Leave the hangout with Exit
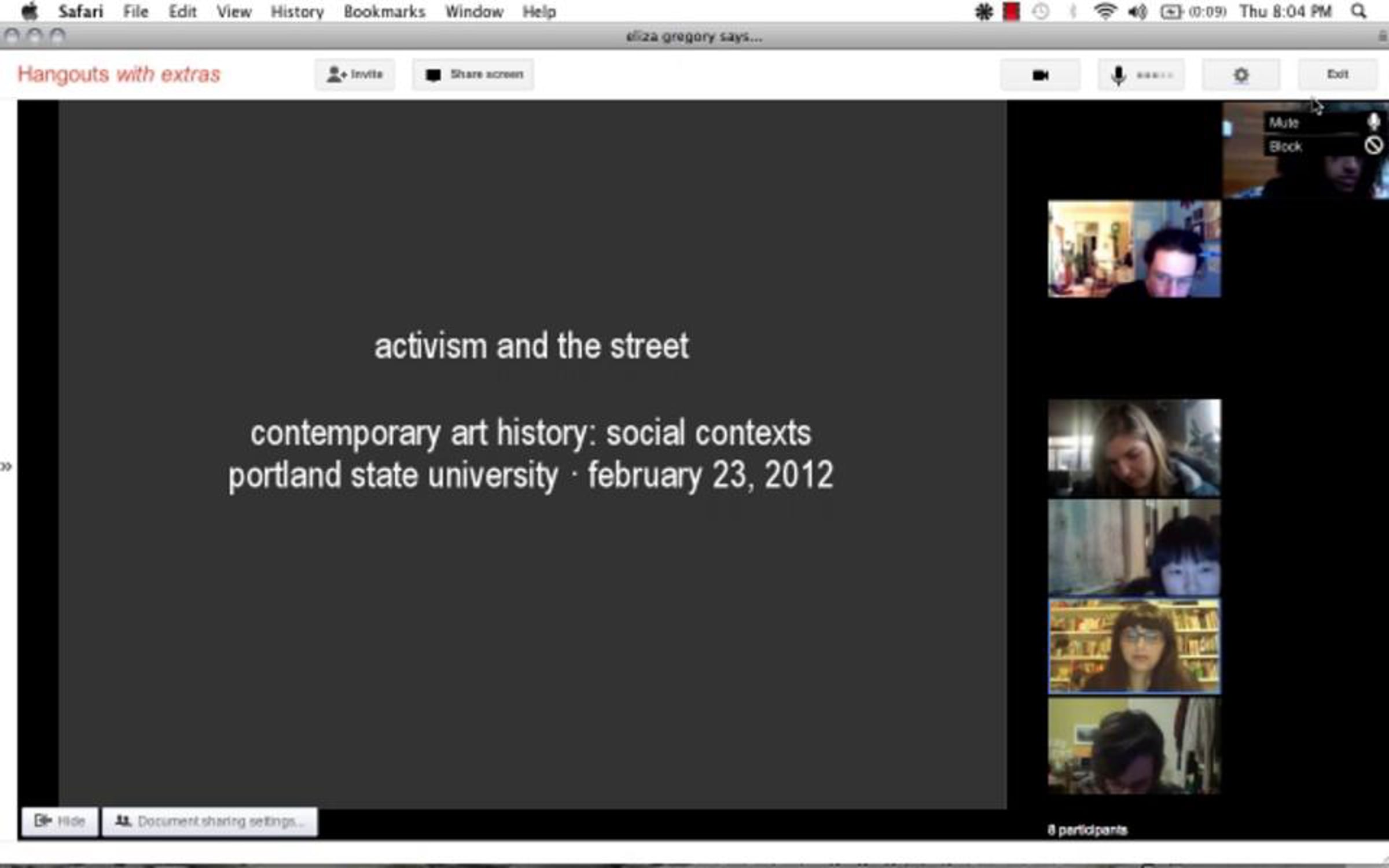The image size is (1389, 868). (x=1337, y=74)
